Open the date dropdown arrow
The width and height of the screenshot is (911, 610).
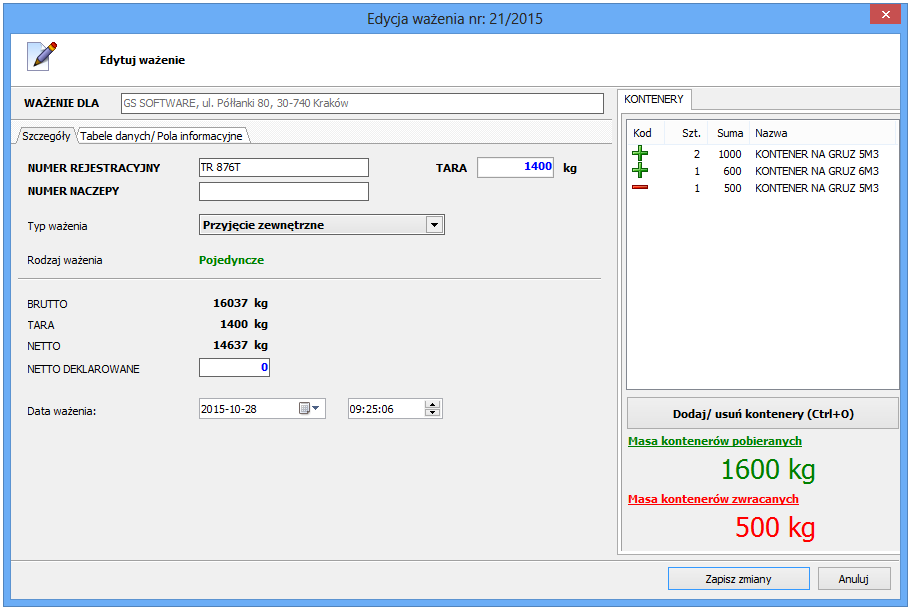[x=317, y=408]
